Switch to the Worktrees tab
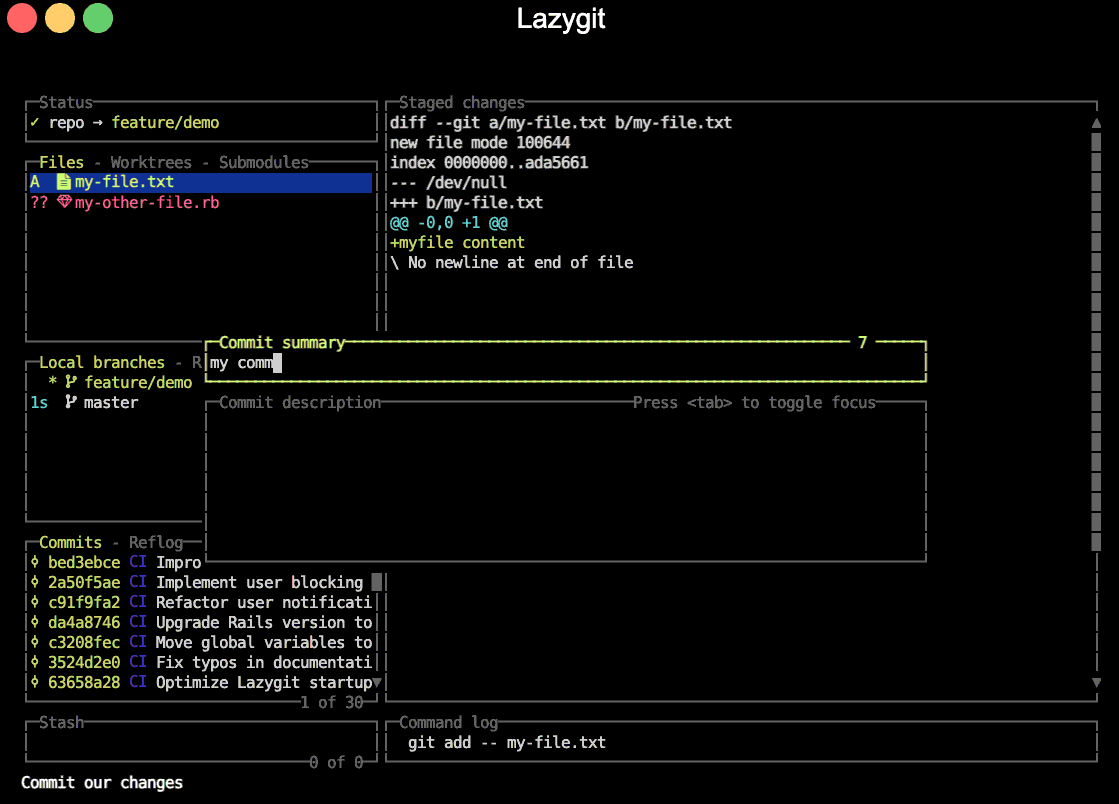The image size is (1119, 804). (151, 162)
